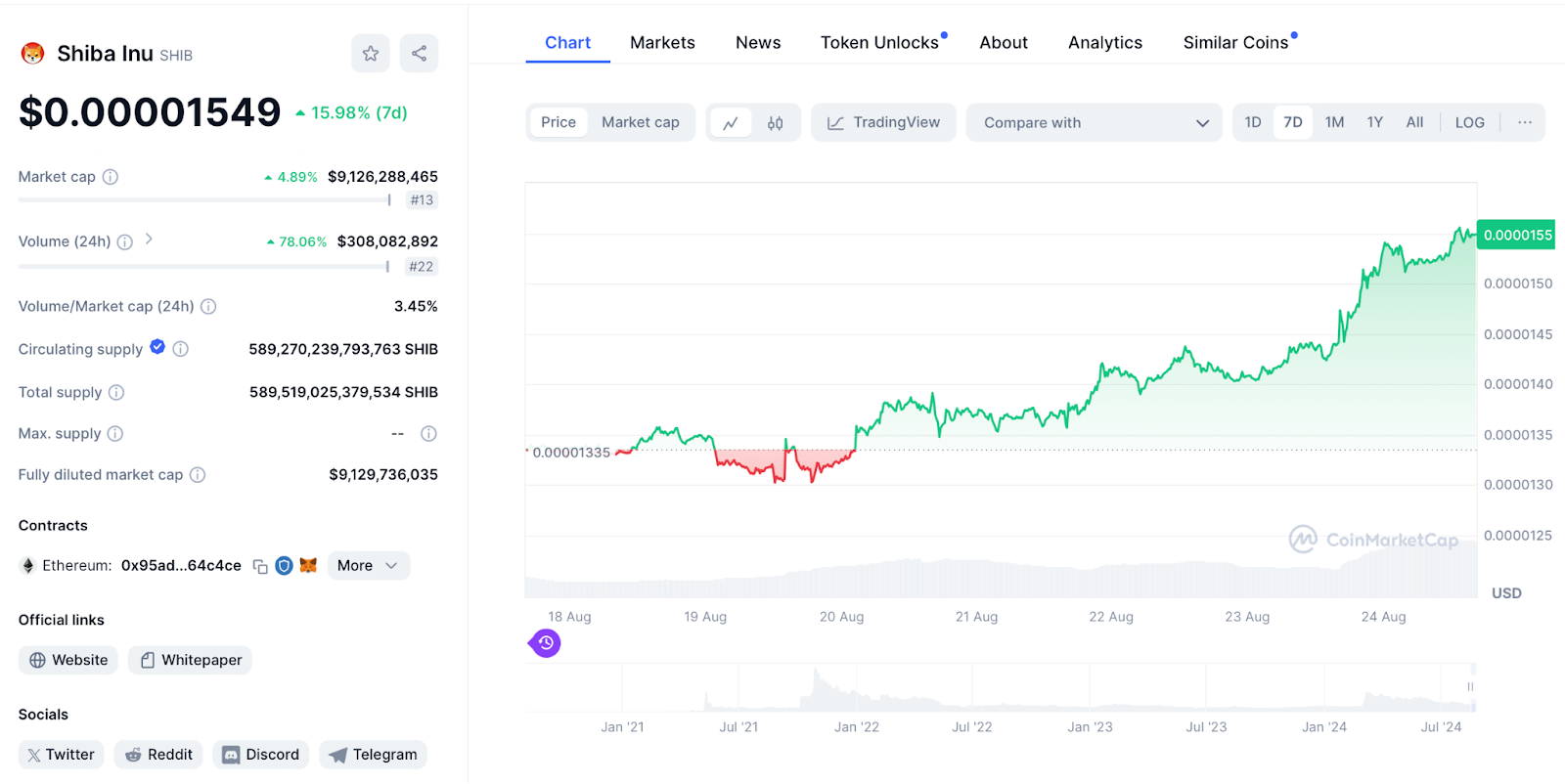The height and width of the screenshot is (784, 1565).
Task: Open the TradingView chart
Action: [x=883, y=123]
